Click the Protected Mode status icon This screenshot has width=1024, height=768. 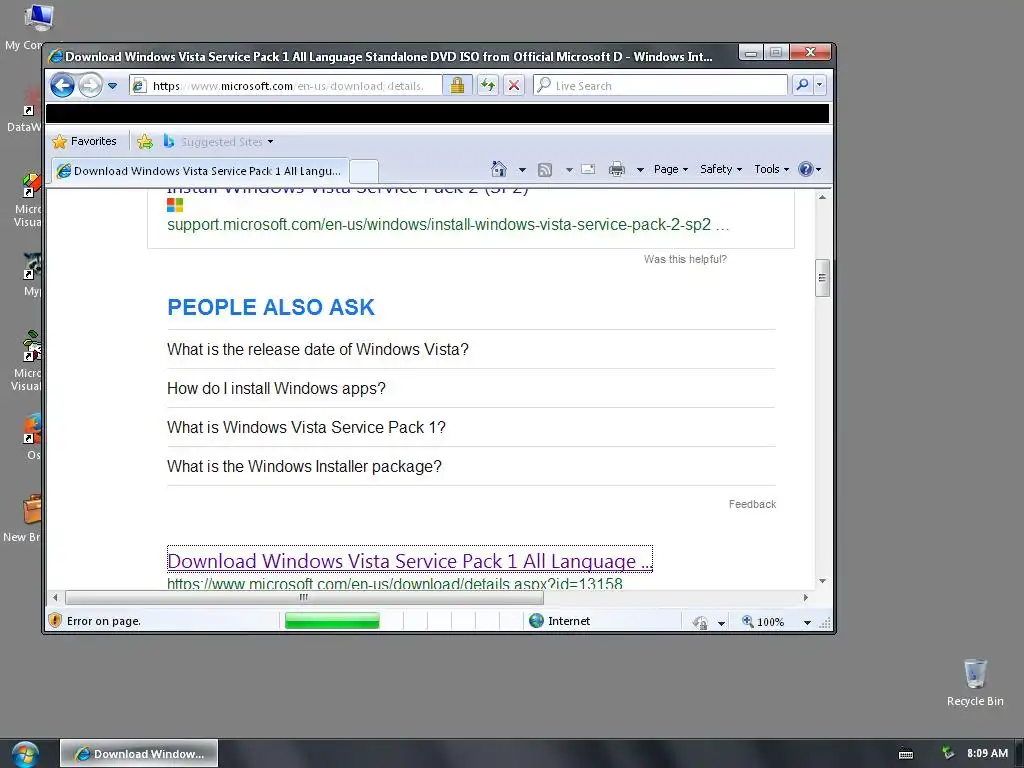click(x=700, y=622)
